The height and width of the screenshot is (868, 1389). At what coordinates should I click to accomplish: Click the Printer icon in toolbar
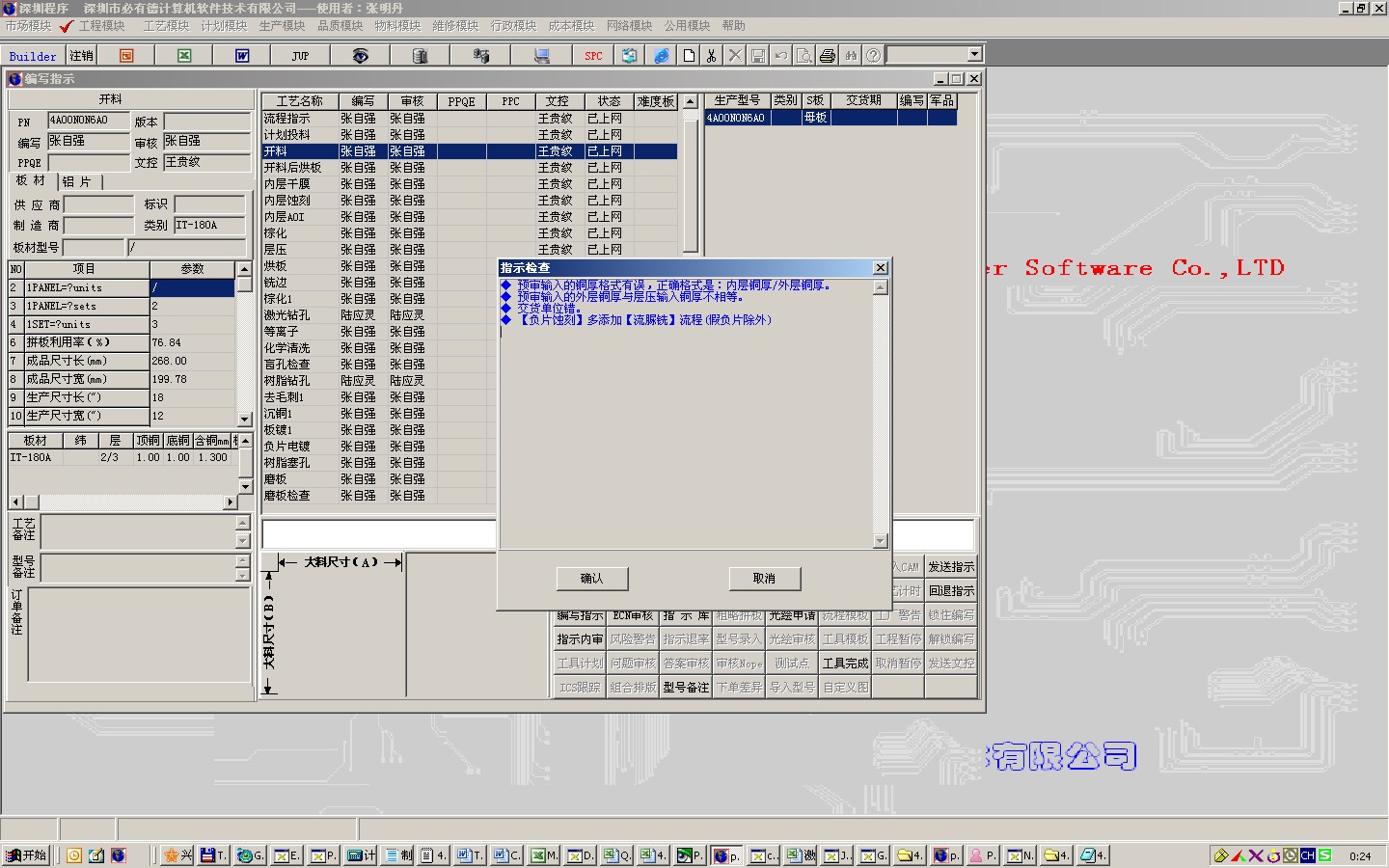[828, 56]
